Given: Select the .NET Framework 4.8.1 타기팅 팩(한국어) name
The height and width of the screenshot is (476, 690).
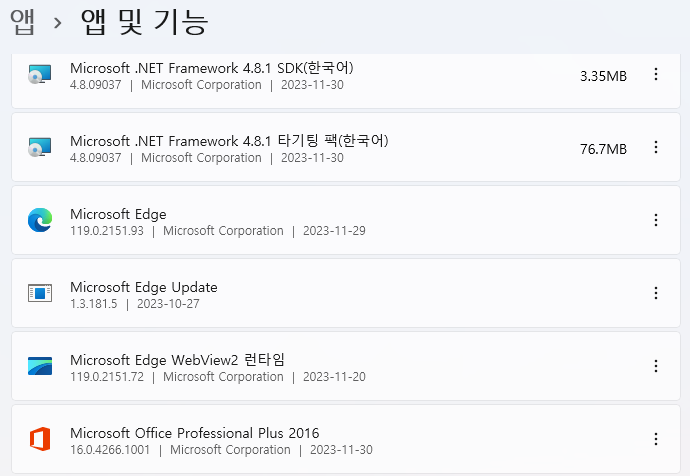Looking at the screenshot, I should coord(229,141).
